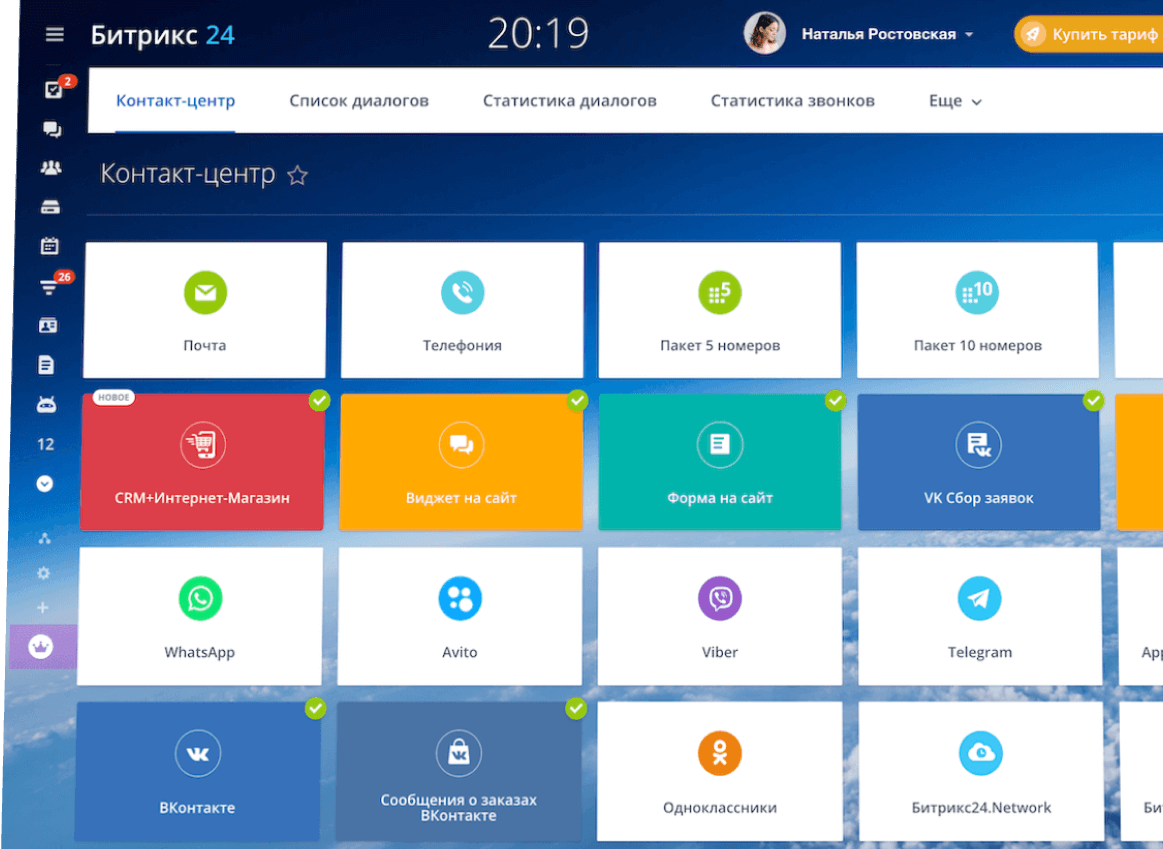Open the calendar sidebar icon

(50, 245)
